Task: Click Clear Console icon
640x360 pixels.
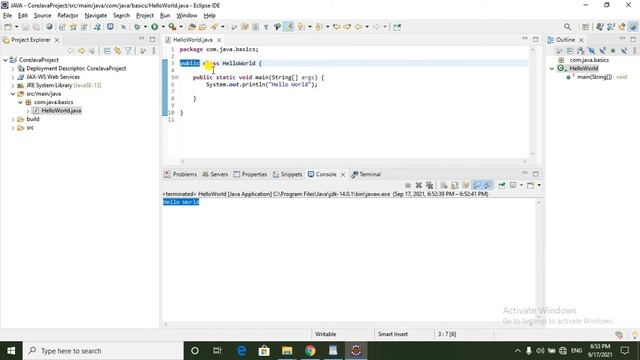Action: (x=444, y=185)
